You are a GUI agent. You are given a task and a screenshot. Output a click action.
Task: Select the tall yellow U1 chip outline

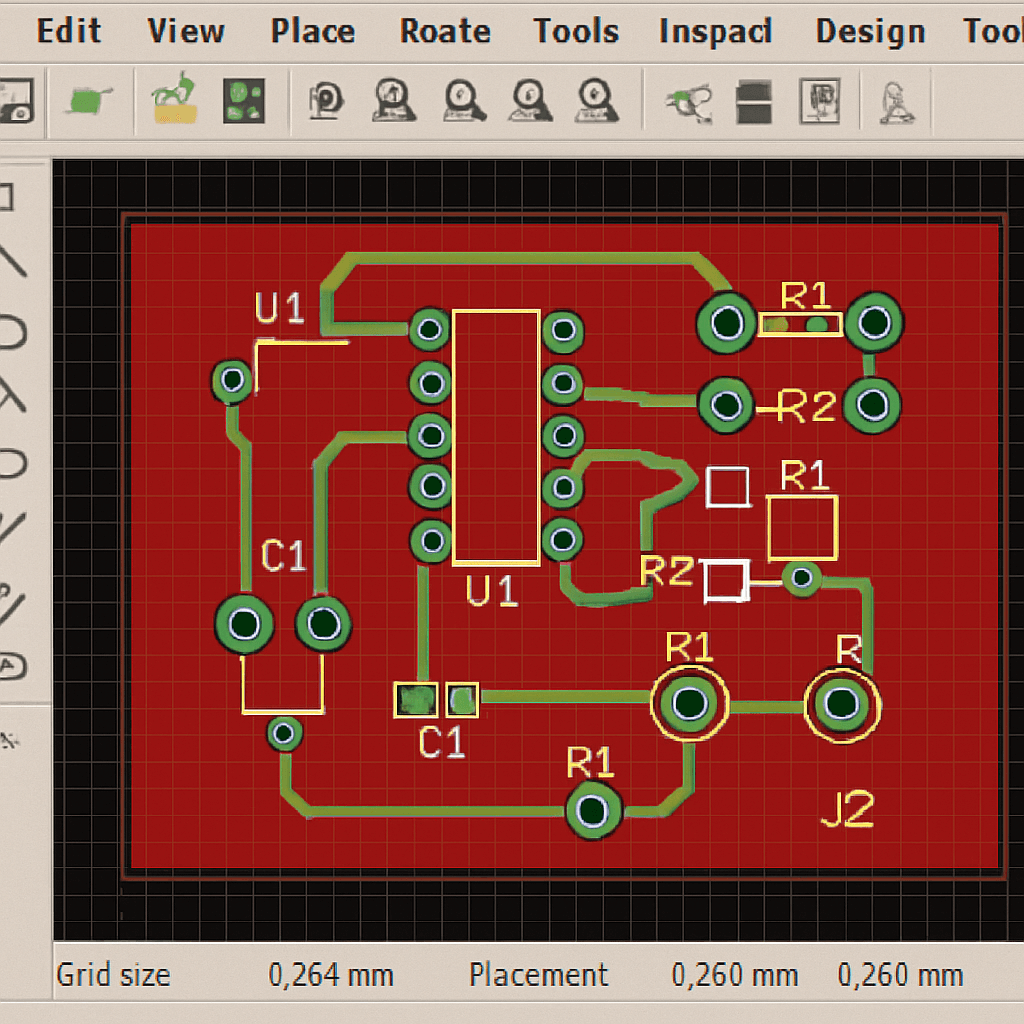[496, 437]
